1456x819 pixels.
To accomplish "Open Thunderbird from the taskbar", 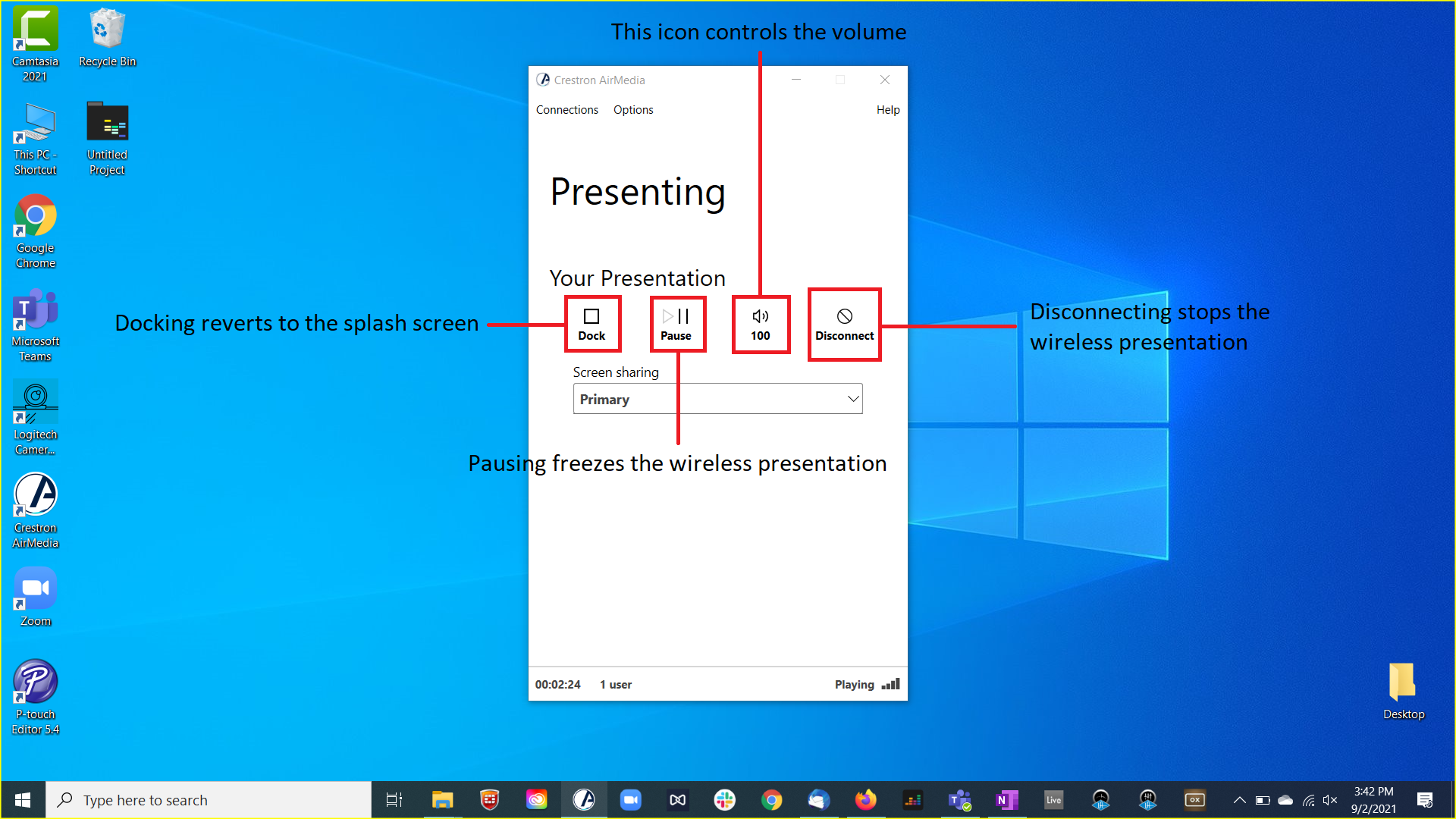I will (819, 800).
